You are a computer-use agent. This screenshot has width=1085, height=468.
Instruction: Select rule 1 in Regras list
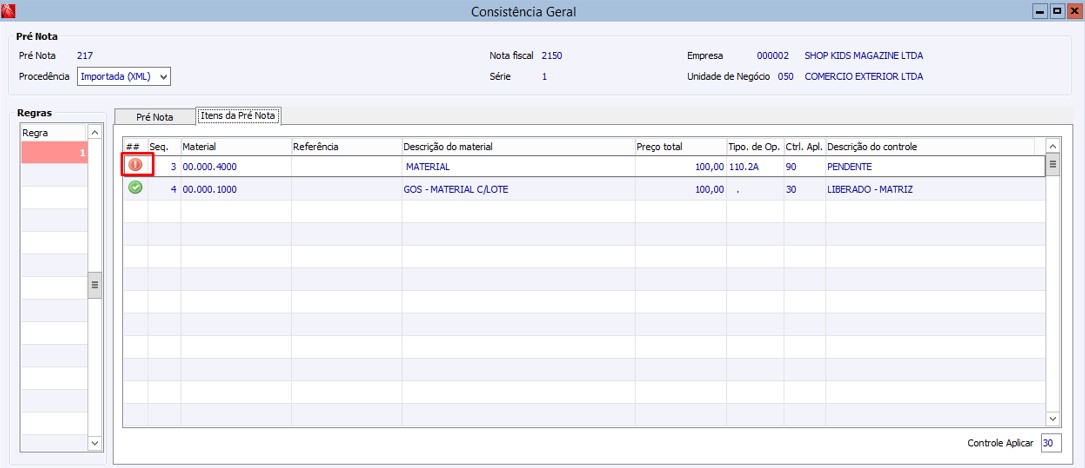pos(54,153)
